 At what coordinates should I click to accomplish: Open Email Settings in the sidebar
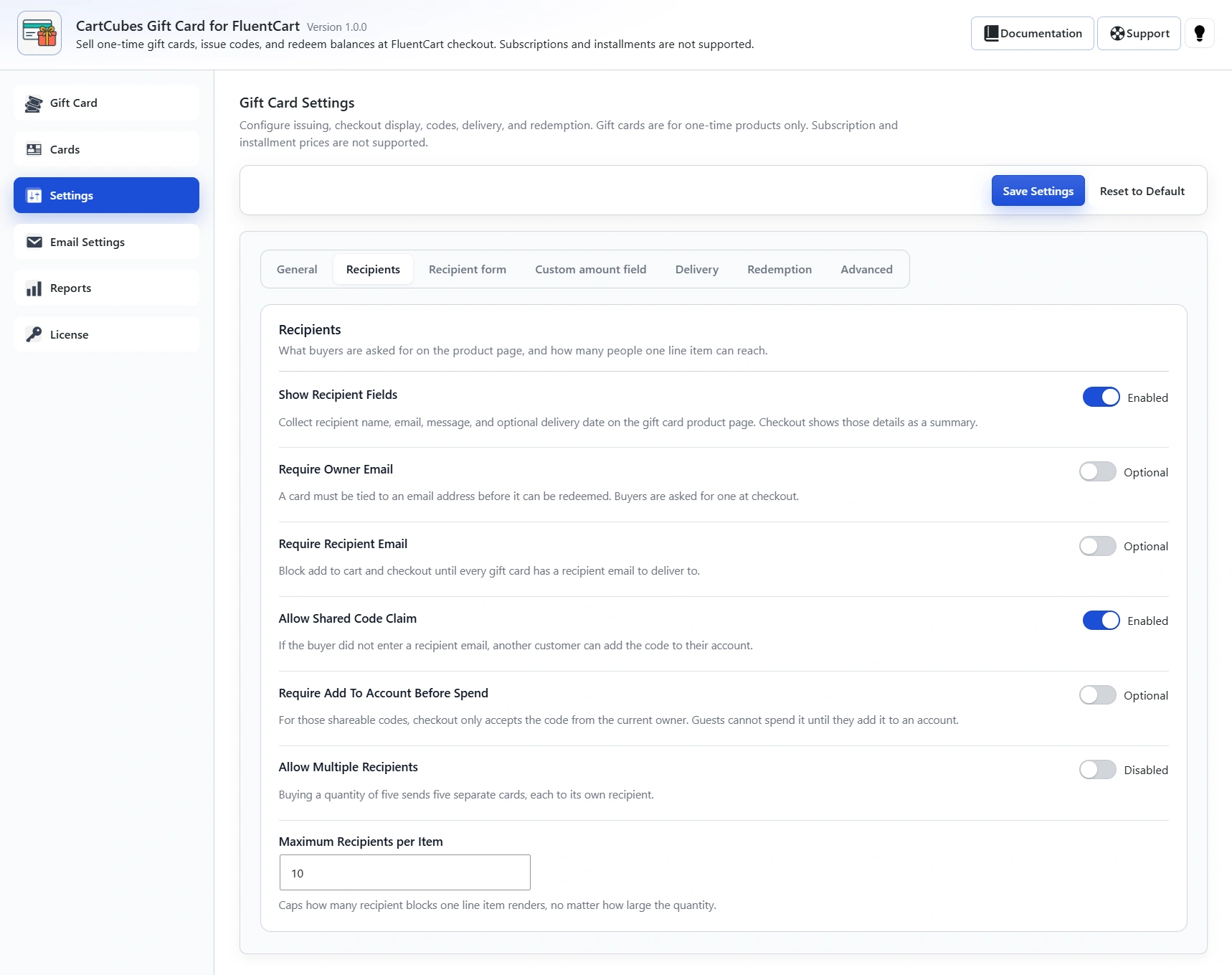pyautogui.click(x=106, y=242)
